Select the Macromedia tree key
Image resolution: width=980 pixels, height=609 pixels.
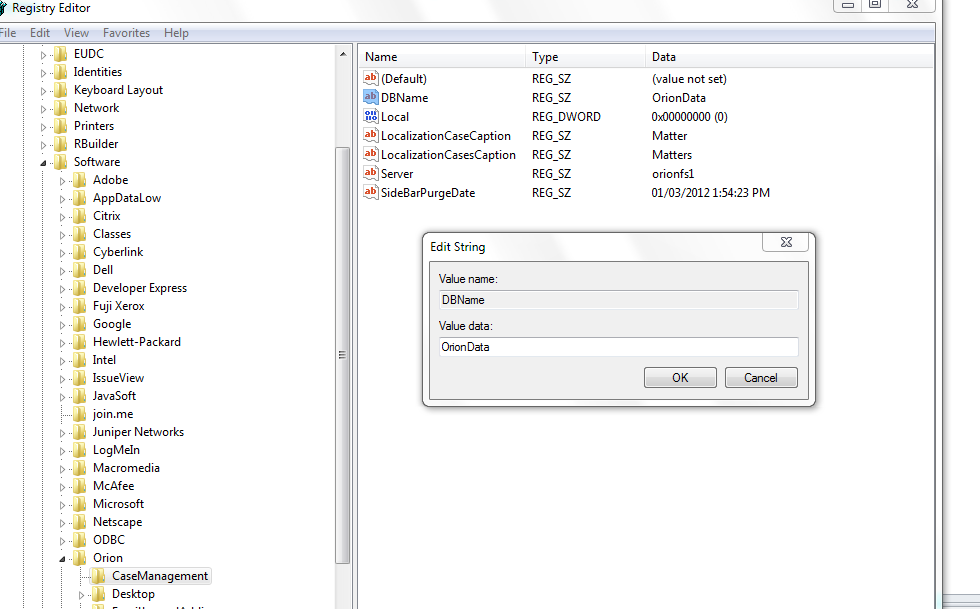[x=126, y=468]
